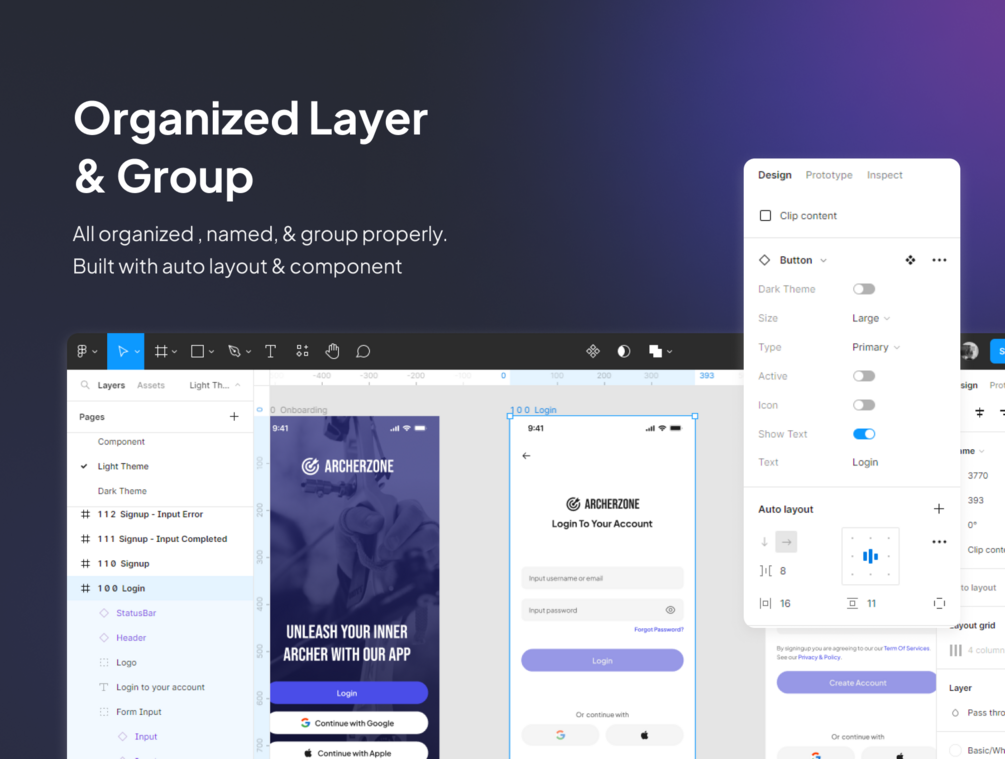Viewport: 1005px width, 759px height.
Task: Switch to the Inspect tab
Action: pyautogui.click(x=885, y=175)
